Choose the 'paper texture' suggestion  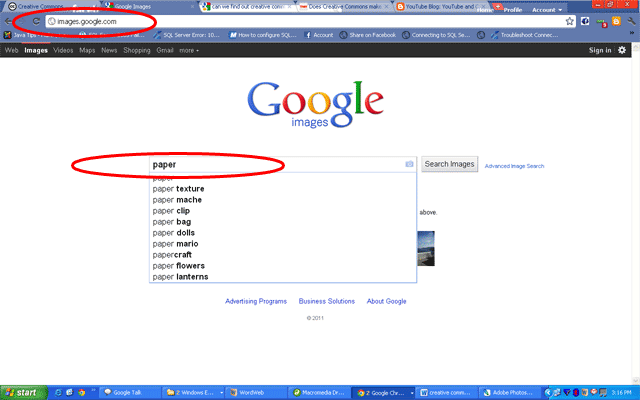pos(282,189)
